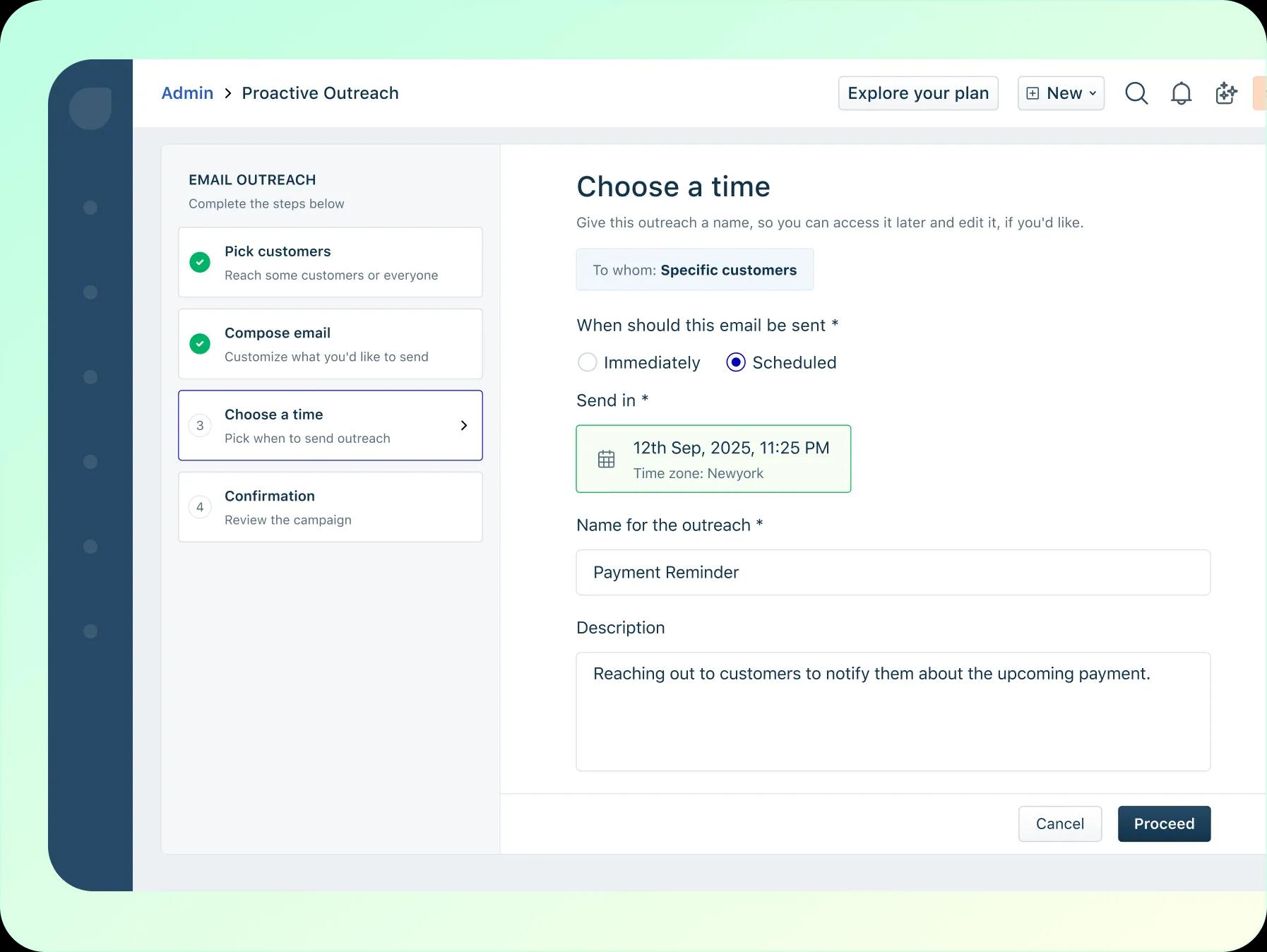
Task: Click green checkmark beside Compose email
Action: (200, 344)
